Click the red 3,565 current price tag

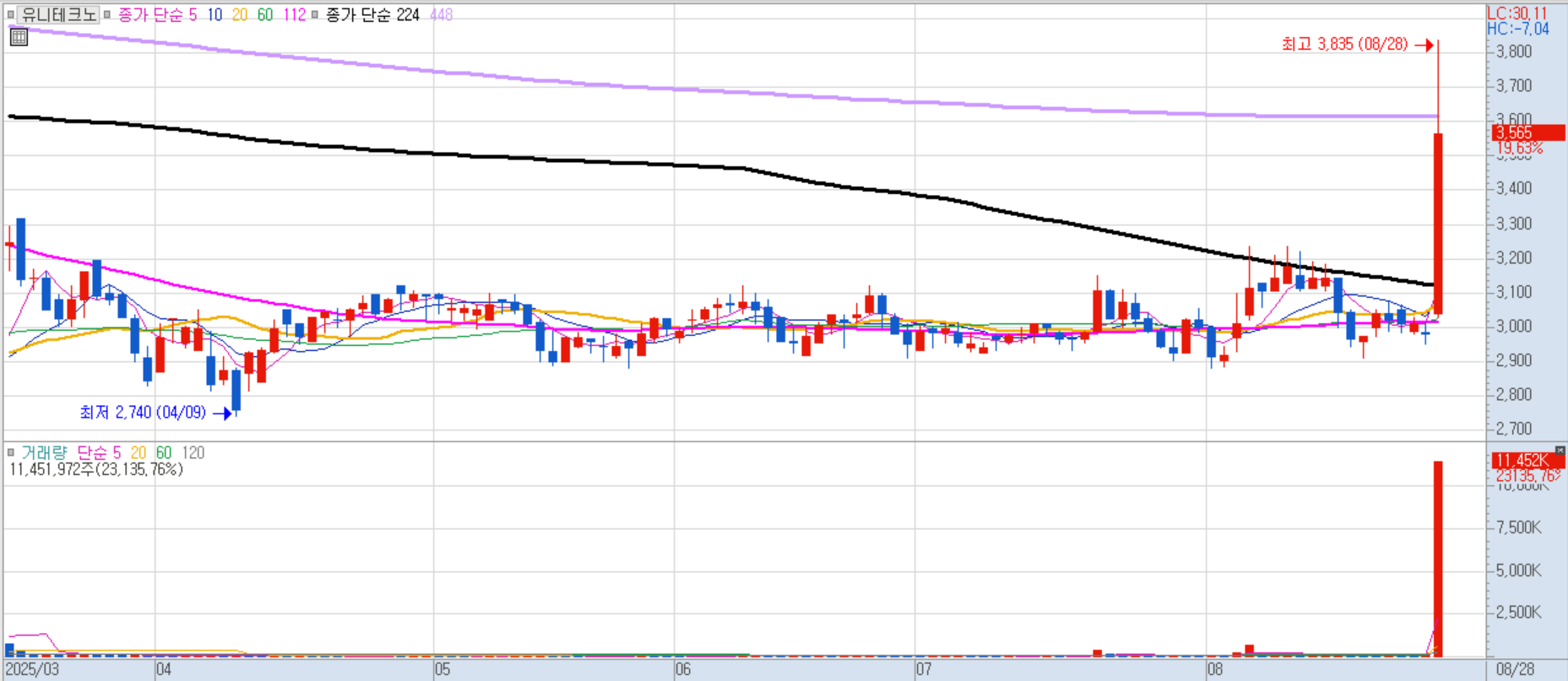coord(1529,132)
